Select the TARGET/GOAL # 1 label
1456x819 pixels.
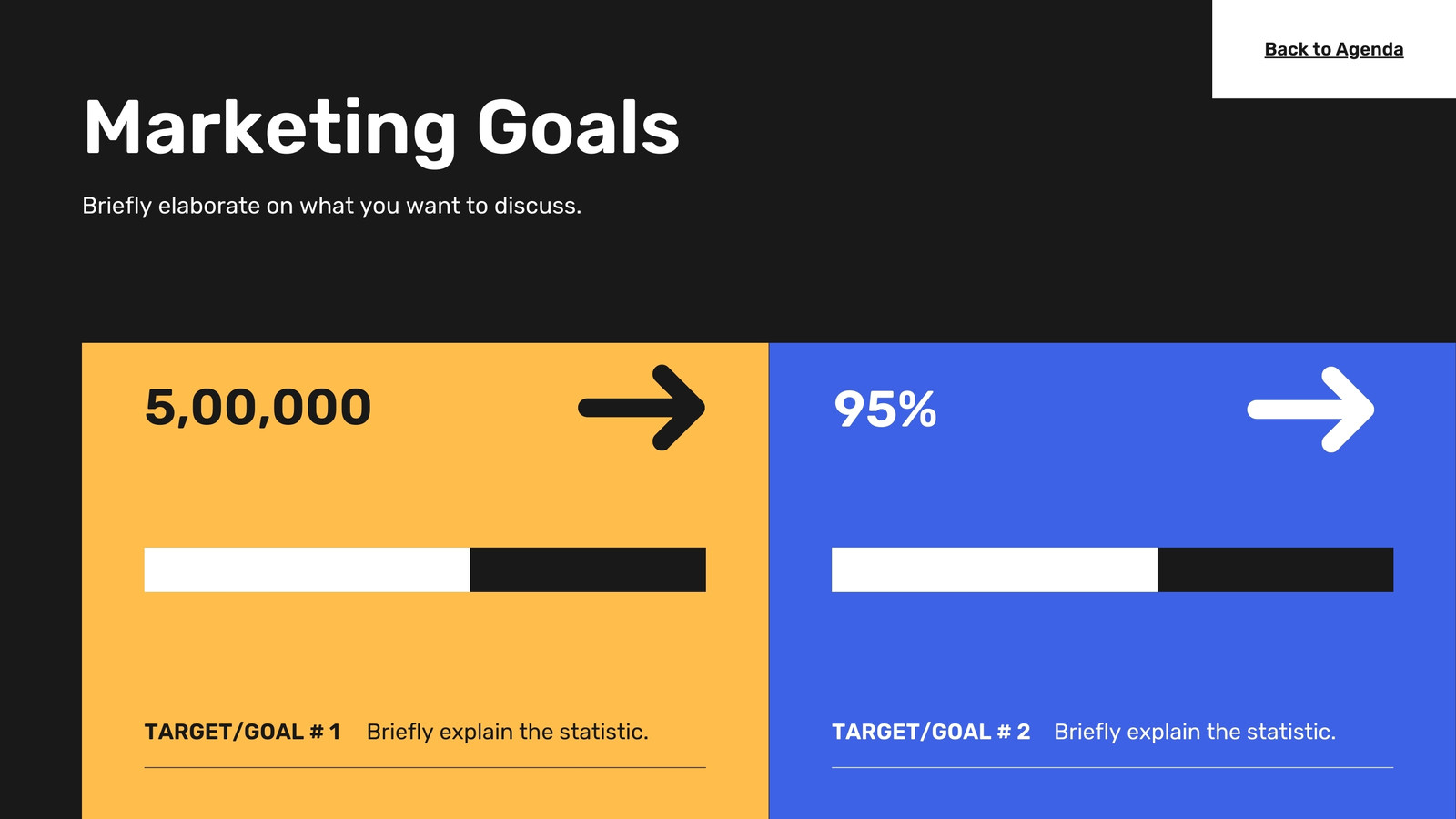[242, 732]
